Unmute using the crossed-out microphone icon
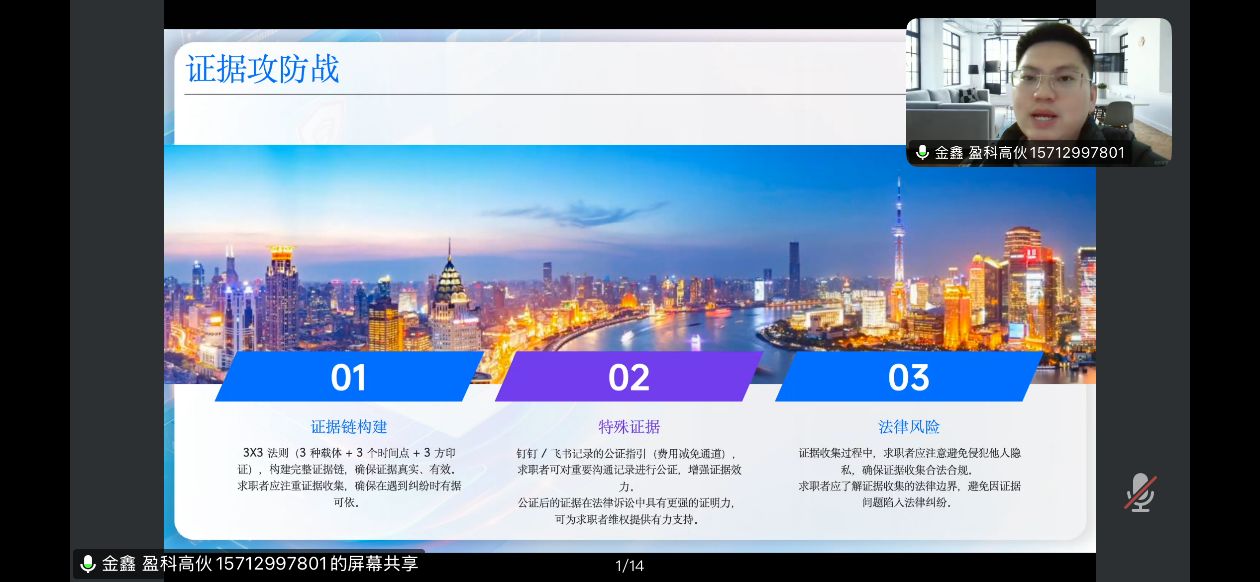Viewport: 1260px width, 582px height. coord(1139,492)
